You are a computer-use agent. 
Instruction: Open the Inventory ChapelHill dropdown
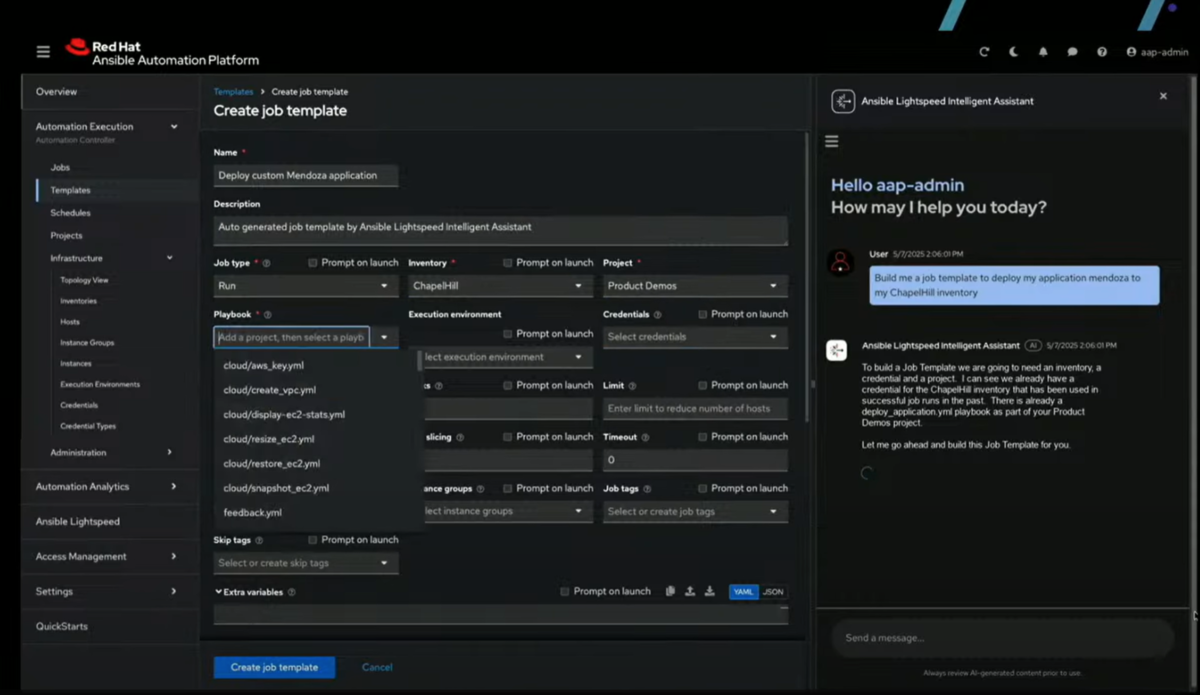pyautogui.click(x=501, y=286)
